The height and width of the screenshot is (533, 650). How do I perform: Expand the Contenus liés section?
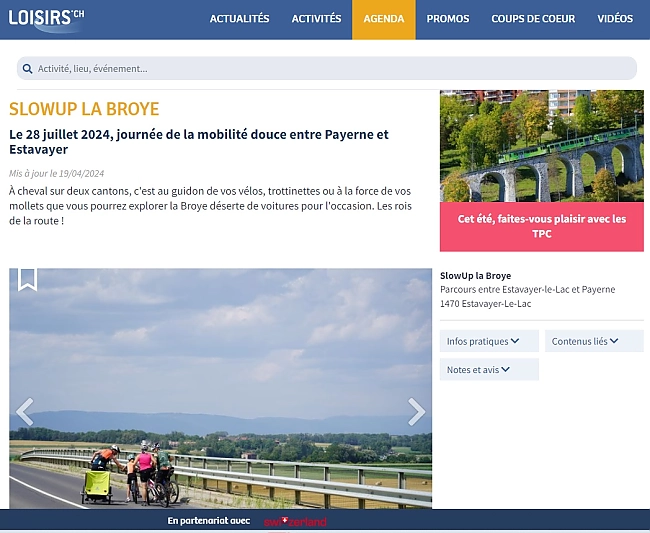pyautogui.click(x=593, y=341)
